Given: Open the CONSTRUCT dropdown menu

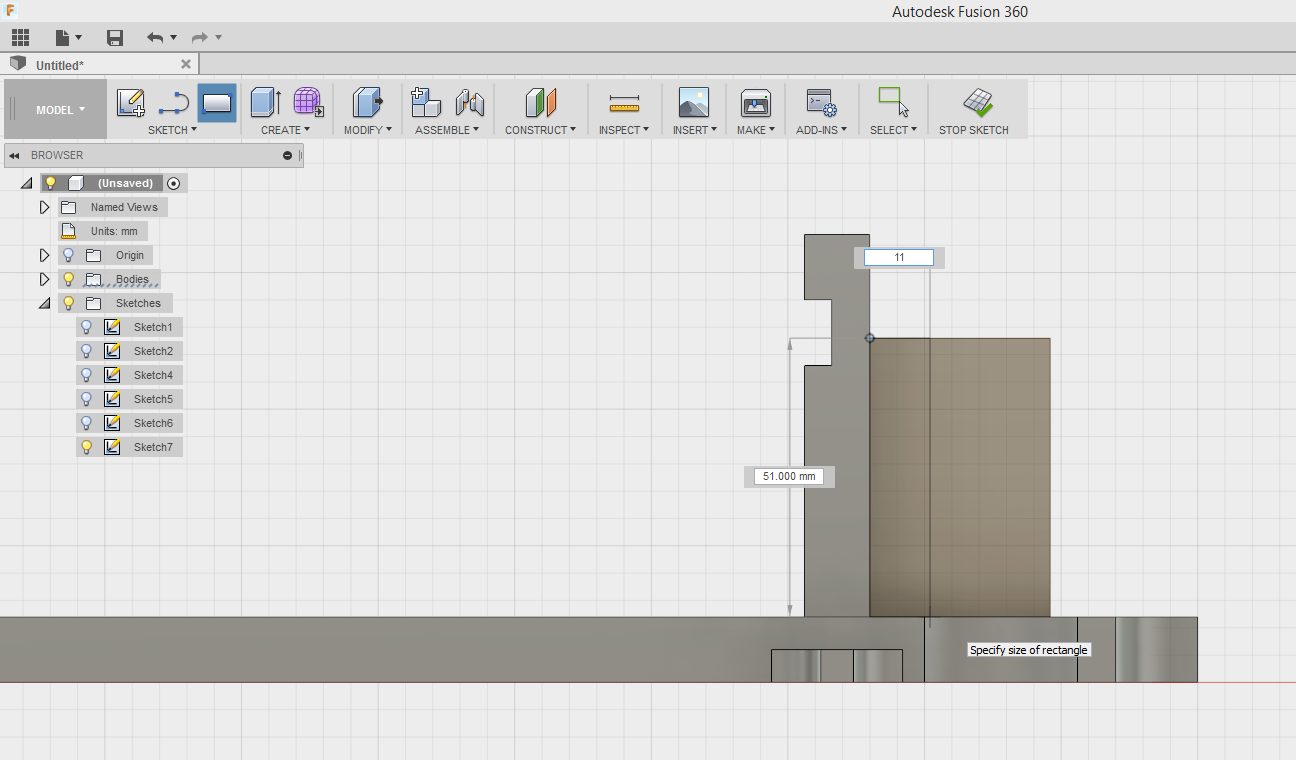Looking at the screenshot, I should [x=540, y=130].
